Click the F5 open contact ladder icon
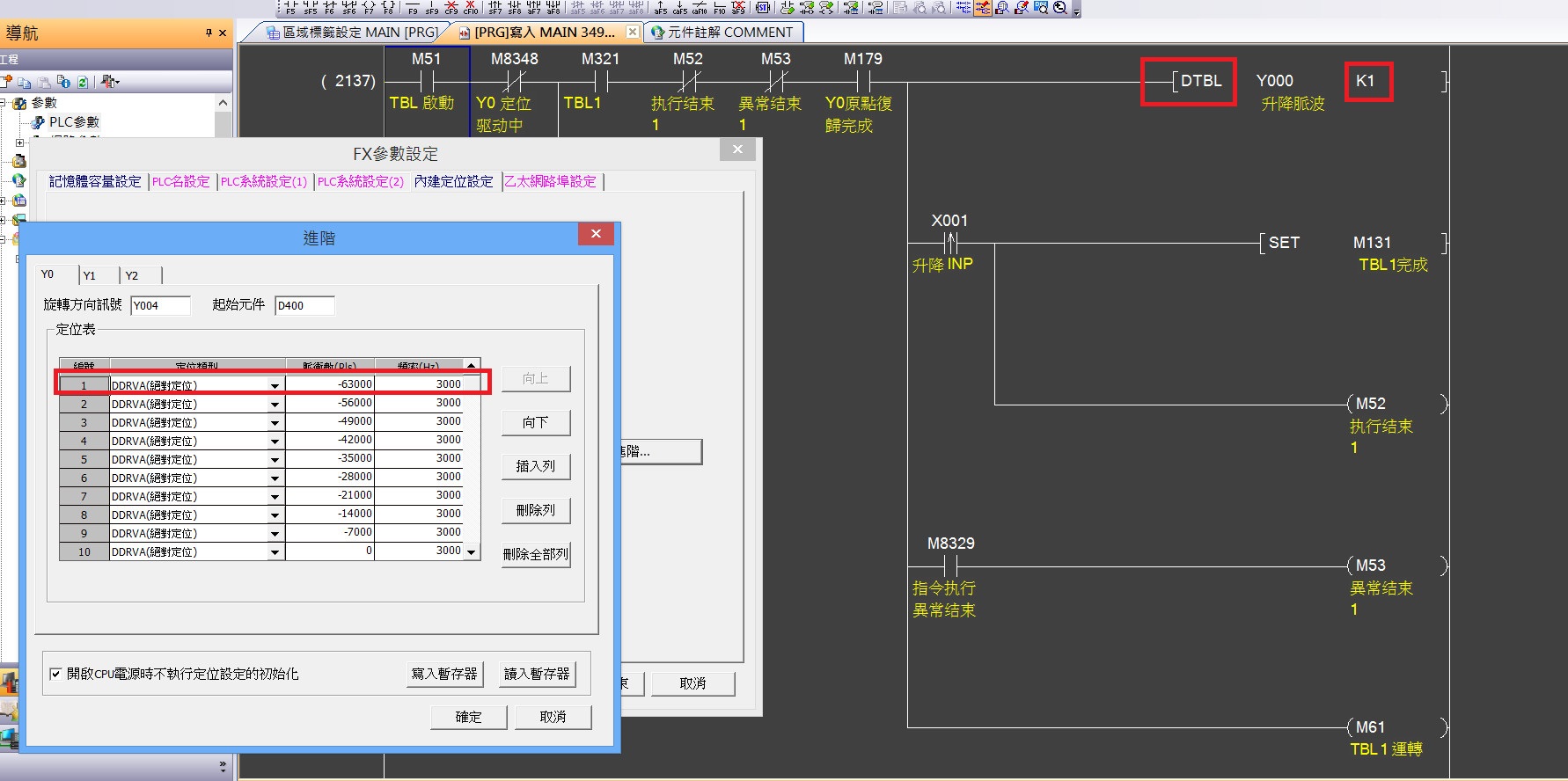1568x781 pixels. tap(290, 8)
